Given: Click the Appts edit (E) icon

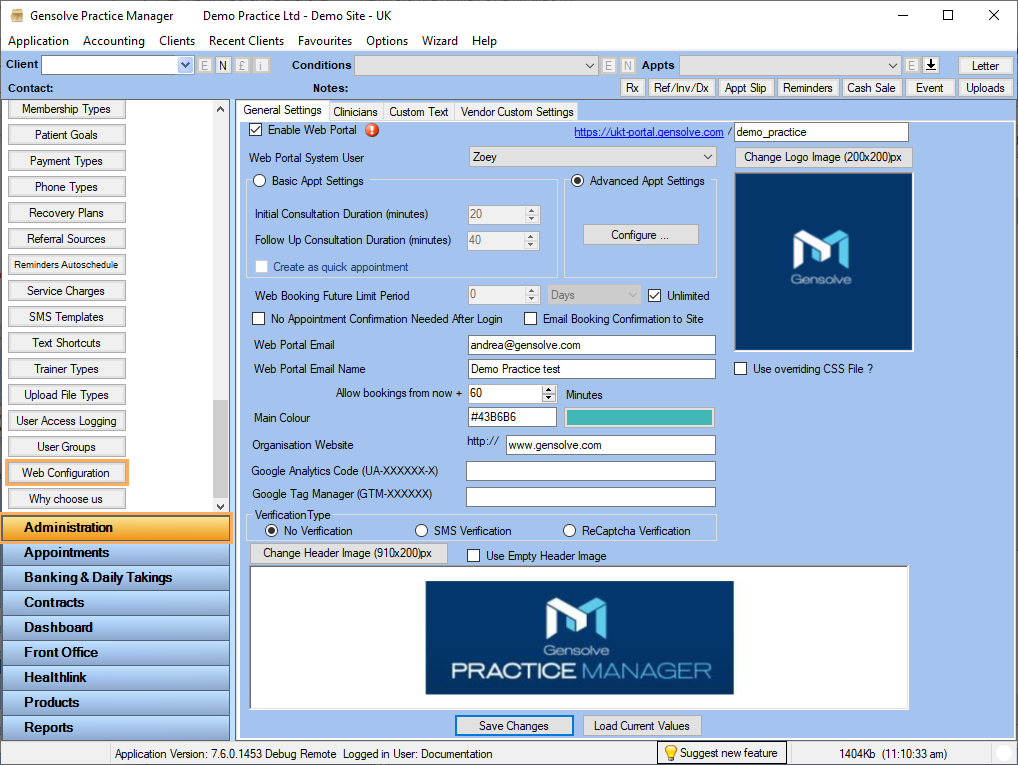Looking at the screenshot, I should (x=912, y=65).
